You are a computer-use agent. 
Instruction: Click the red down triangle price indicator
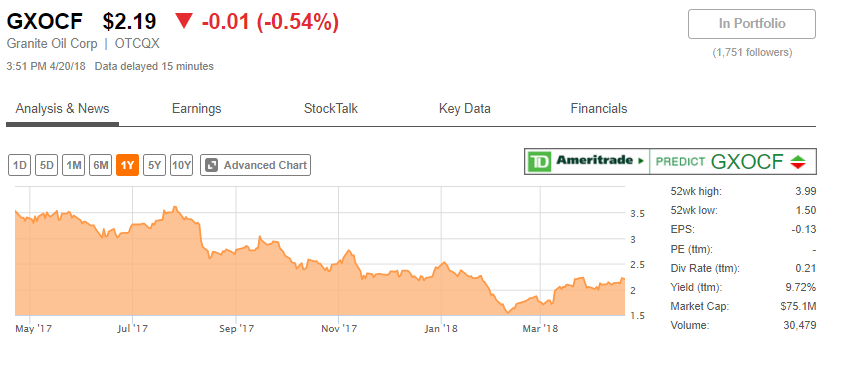point(183,21)
